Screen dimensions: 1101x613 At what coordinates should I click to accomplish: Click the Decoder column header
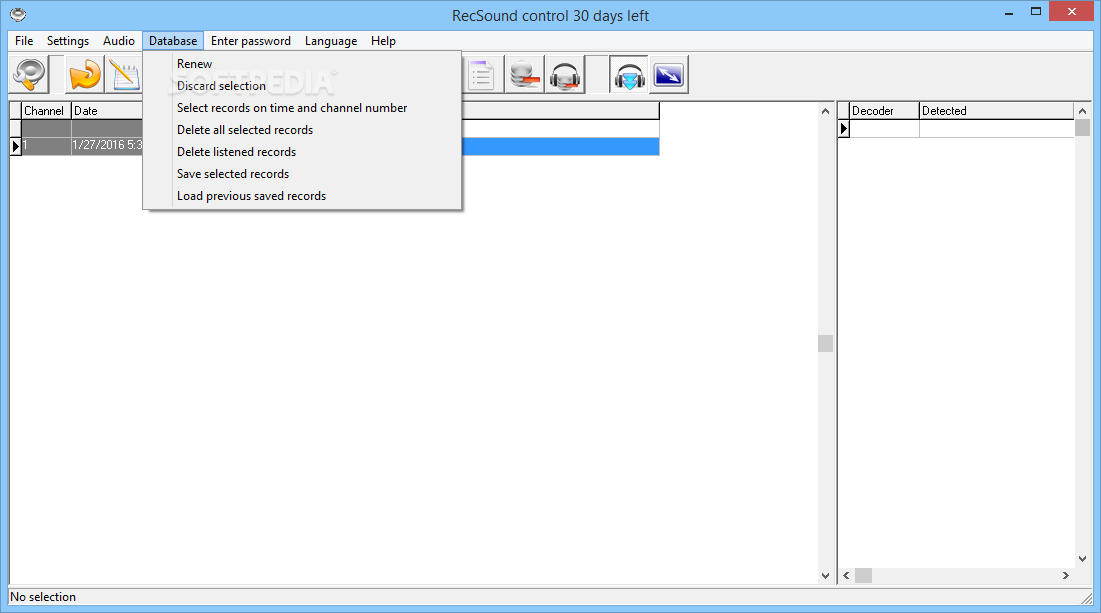pyautogui.click(x=884, y=111)
